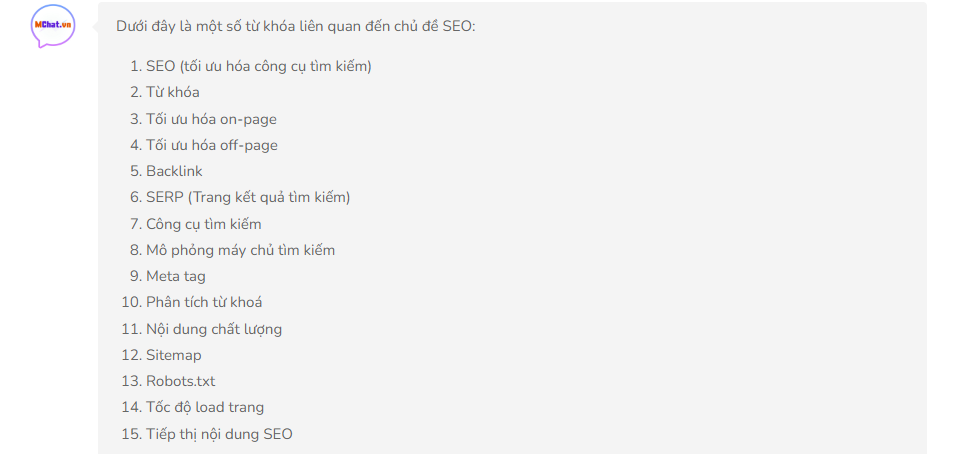Image resolution: width=955 pixels, height=454 pixels.
Task: Click the "Từ khóa" list entry
Action: 172,92
